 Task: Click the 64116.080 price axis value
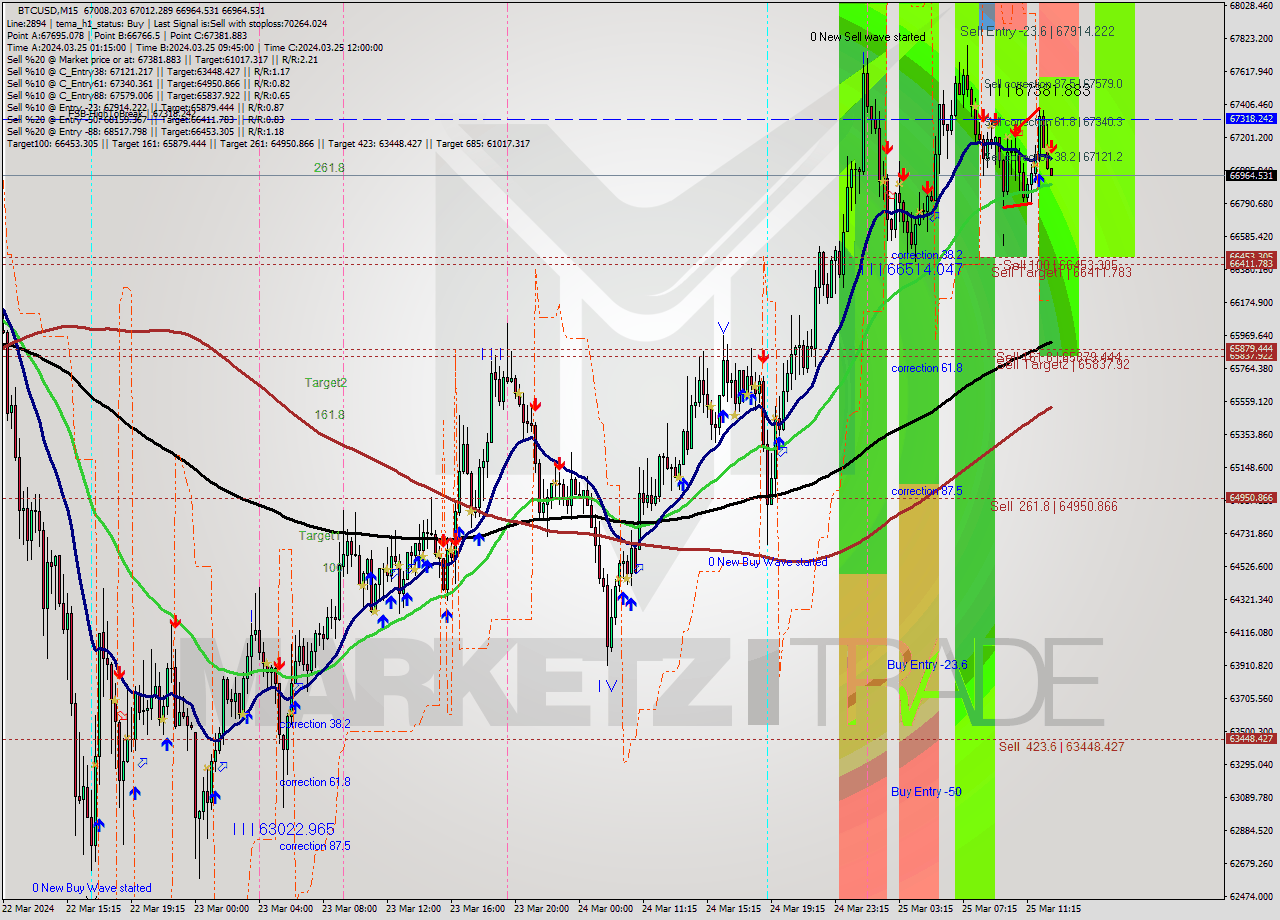coord(1251,632)
